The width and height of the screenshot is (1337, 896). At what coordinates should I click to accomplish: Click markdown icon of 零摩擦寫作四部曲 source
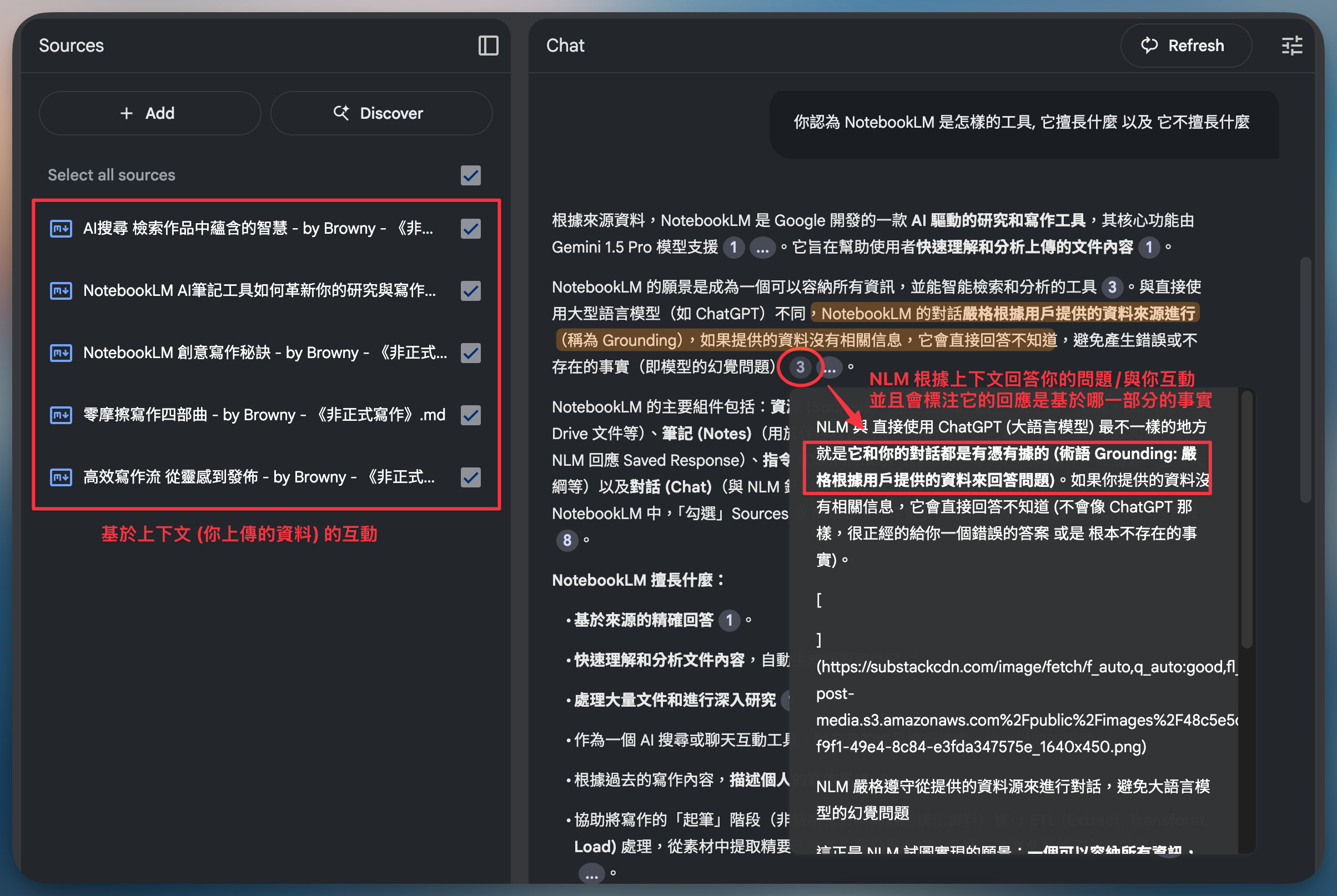pos(61,415)
